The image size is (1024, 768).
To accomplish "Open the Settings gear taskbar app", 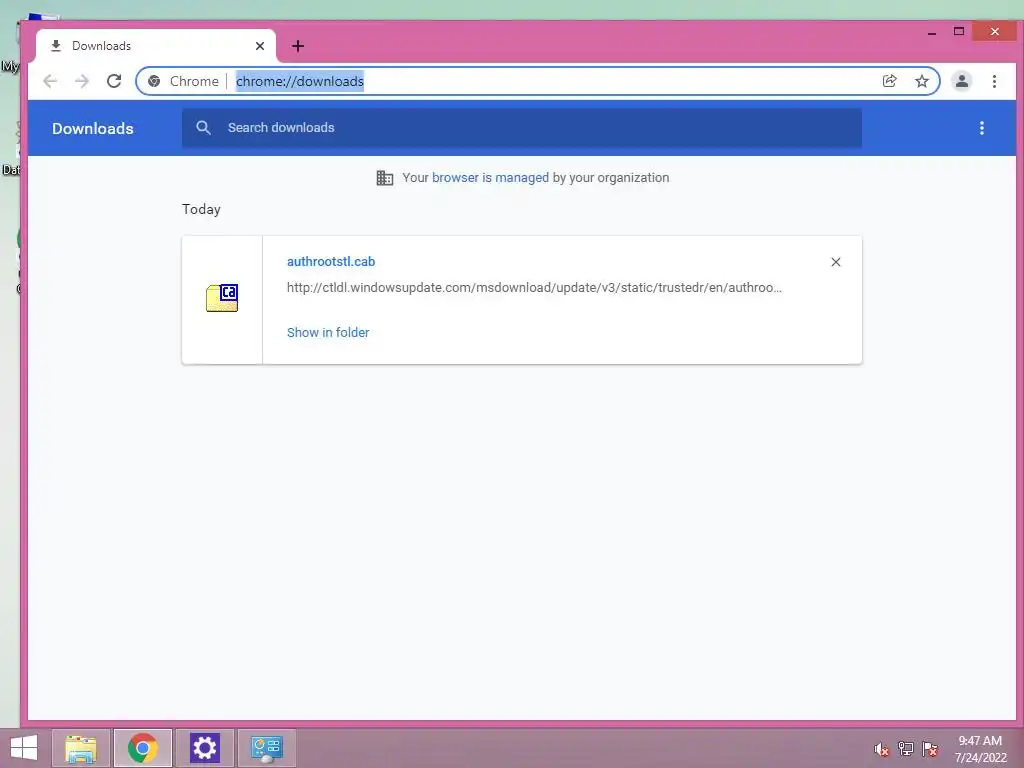I will [x=204, y=748].
